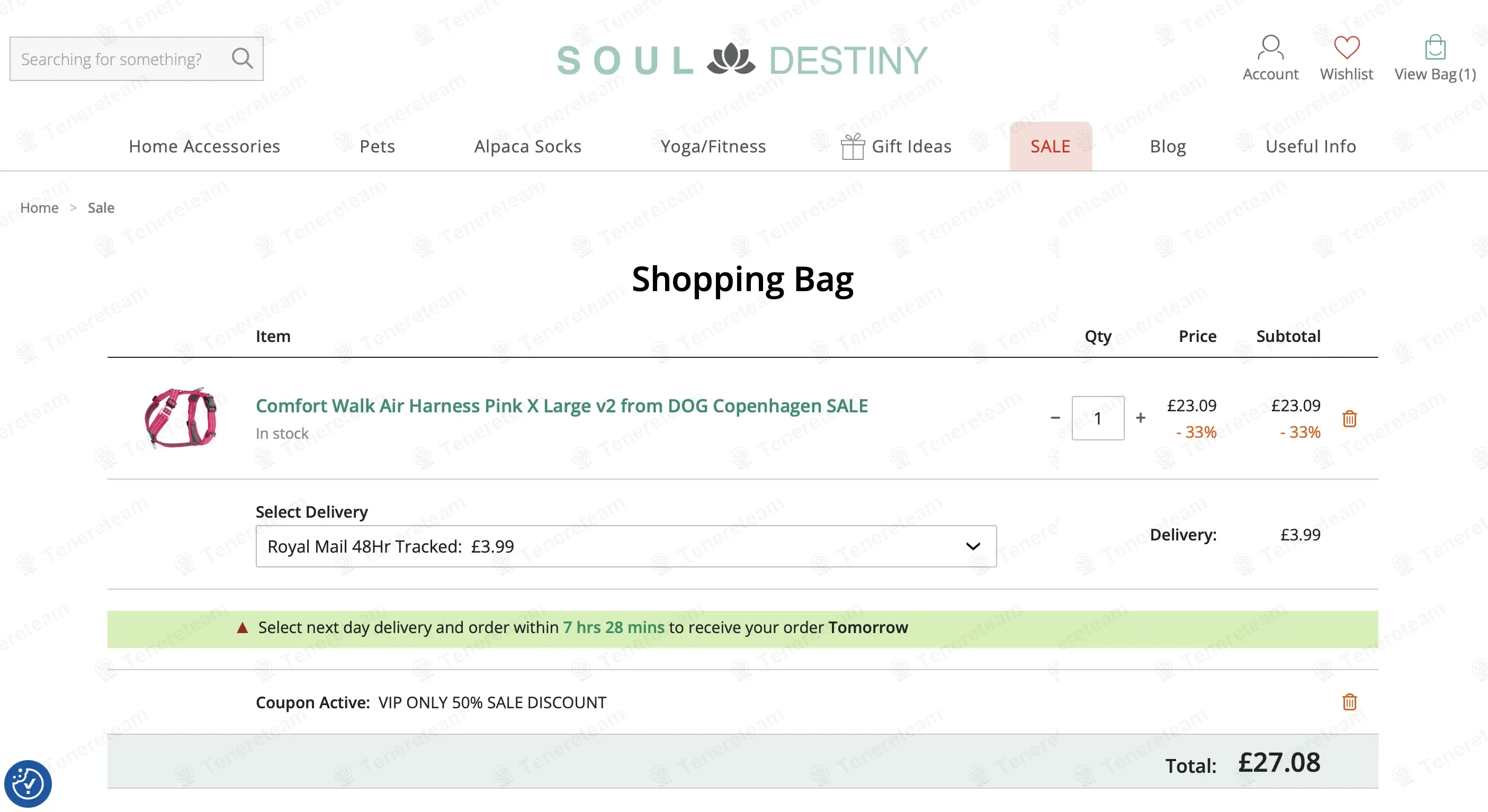The width and height of the screenshot is (1488, 812).
Task: Decrease quantity with the minus button
Action: pyautogui.click(x=1055, y=418)
